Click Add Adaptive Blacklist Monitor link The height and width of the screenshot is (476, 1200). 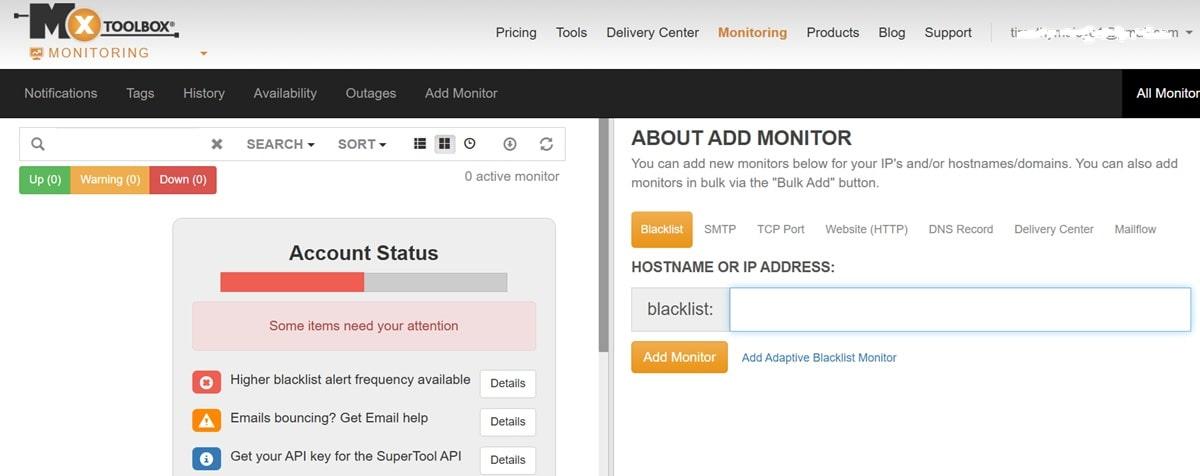point(819,357)
